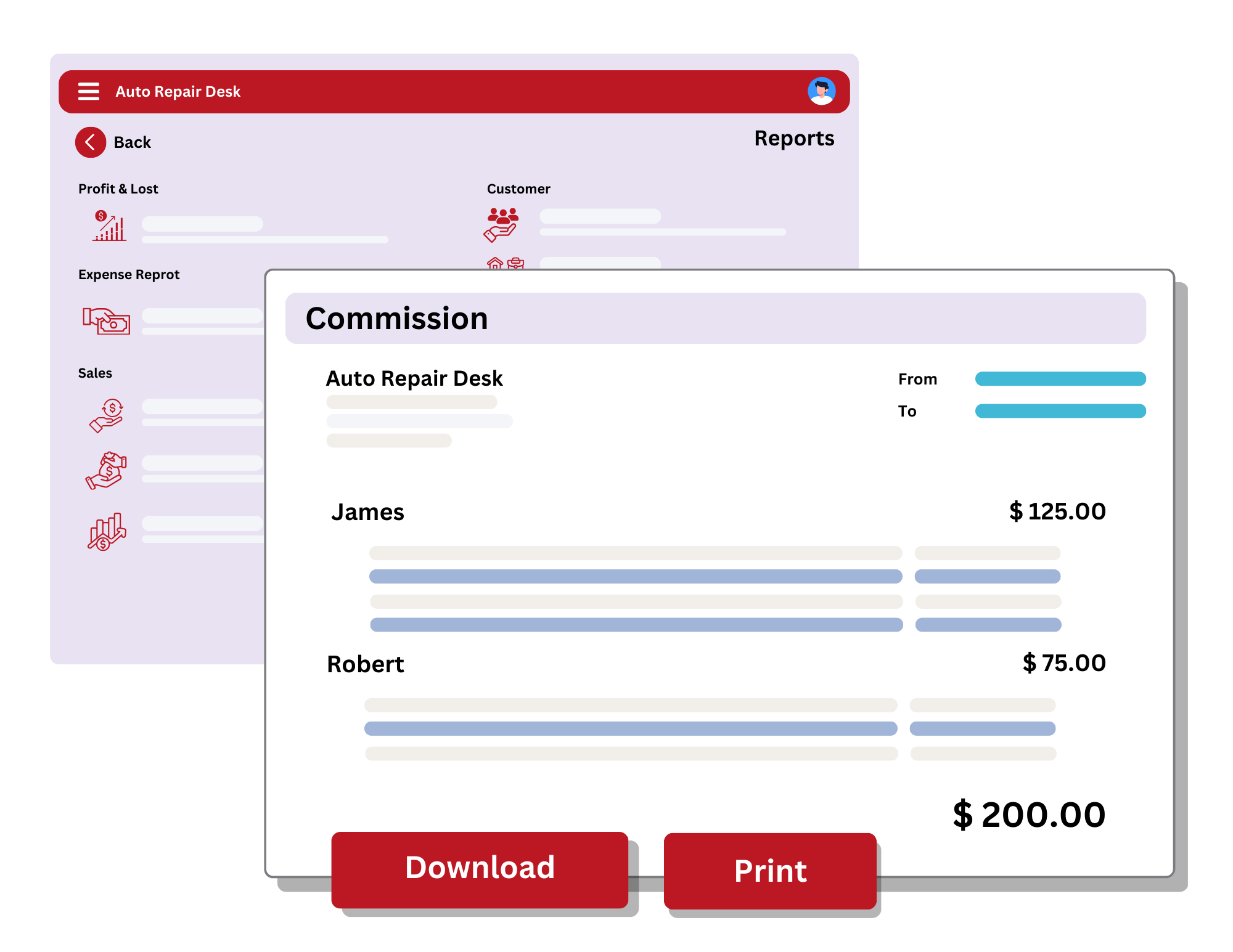The image size is (1233, 952).
Task: Click the $ 200.00 total
Action: [x=1029, y=815]
